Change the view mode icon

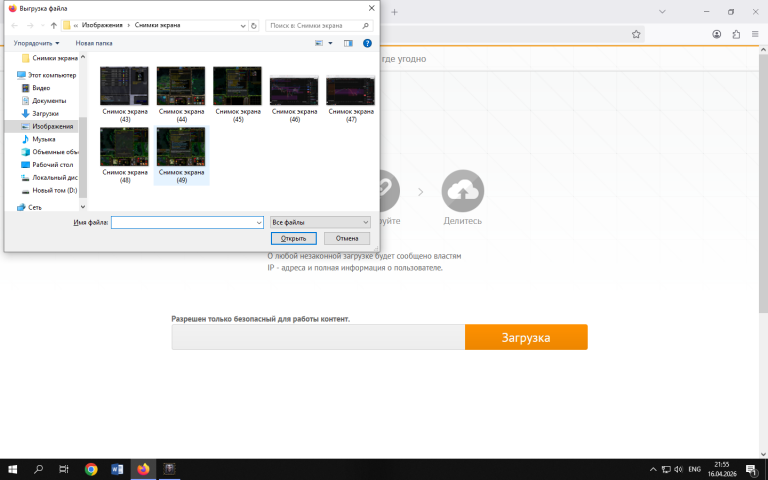coord(319,43)
